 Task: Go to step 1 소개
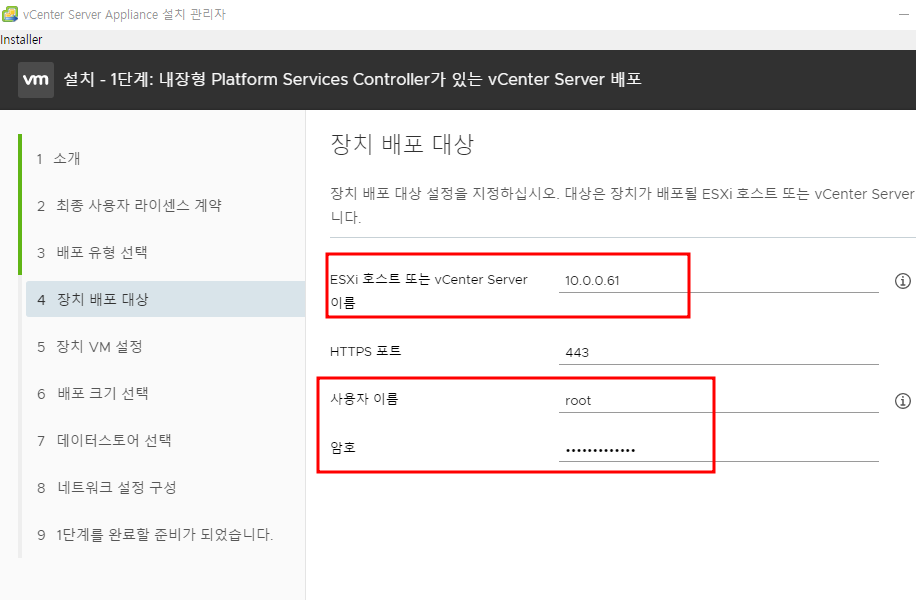click(x=58, y=158)
